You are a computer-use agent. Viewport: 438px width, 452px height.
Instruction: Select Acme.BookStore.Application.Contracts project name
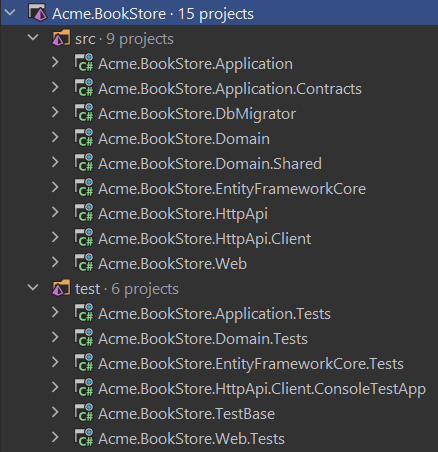[230, 89]
